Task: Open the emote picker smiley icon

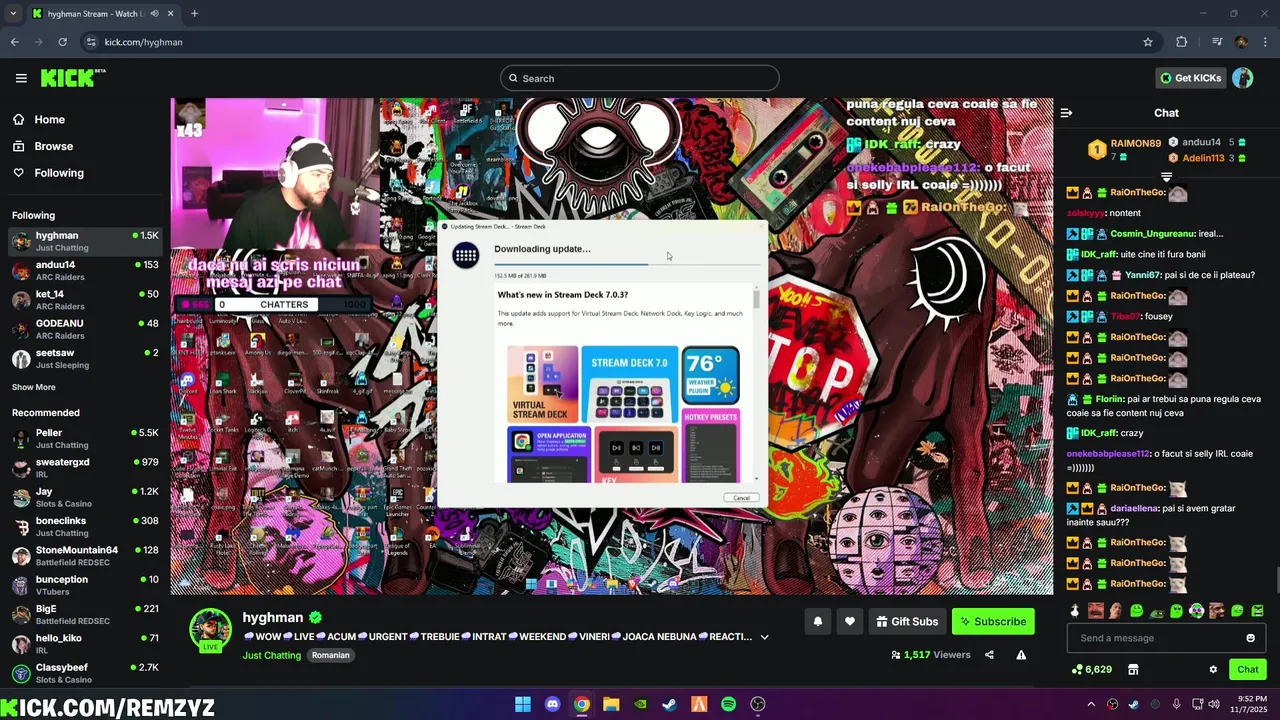Action: [x=1250, y=638]
